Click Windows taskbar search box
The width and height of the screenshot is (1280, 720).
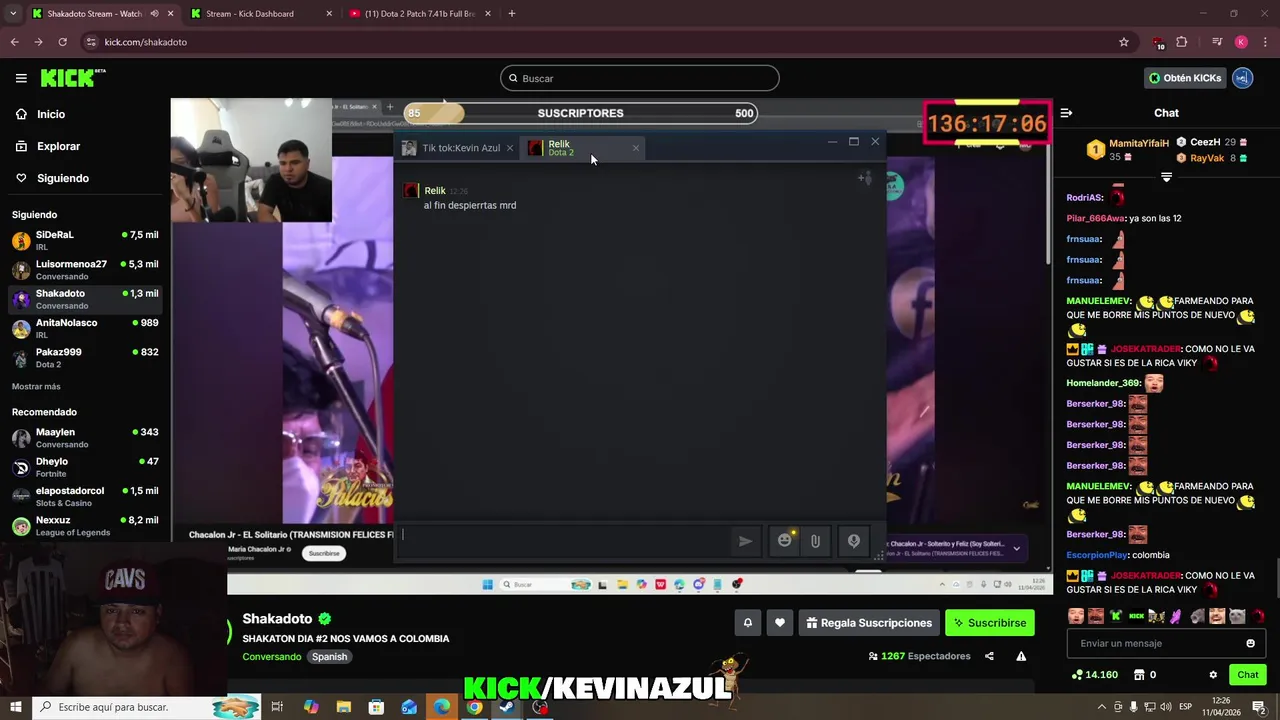tap(146, 707)
